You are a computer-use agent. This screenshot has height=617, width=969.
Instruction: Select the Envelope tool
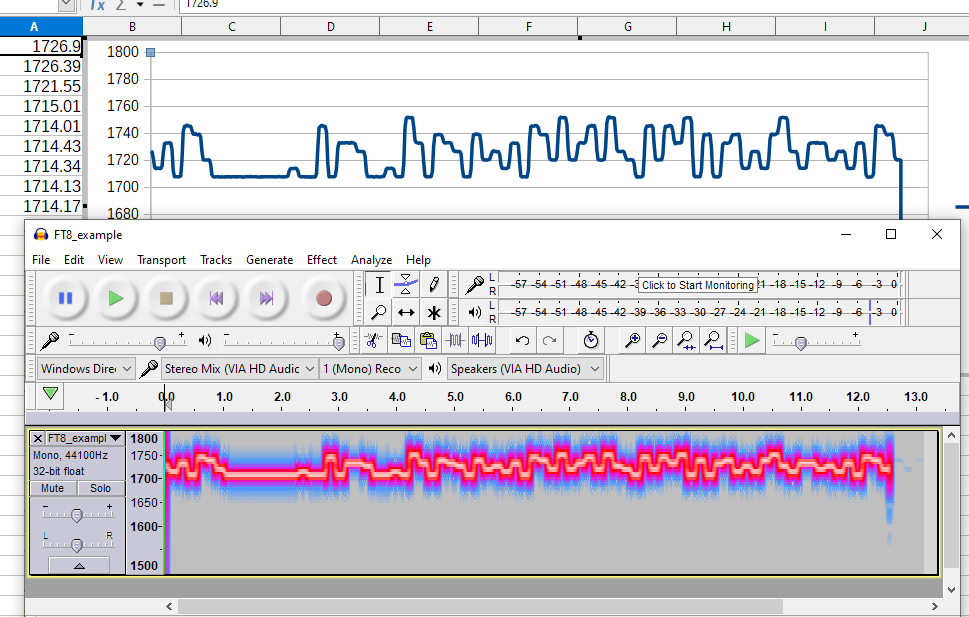pos(406,285)
